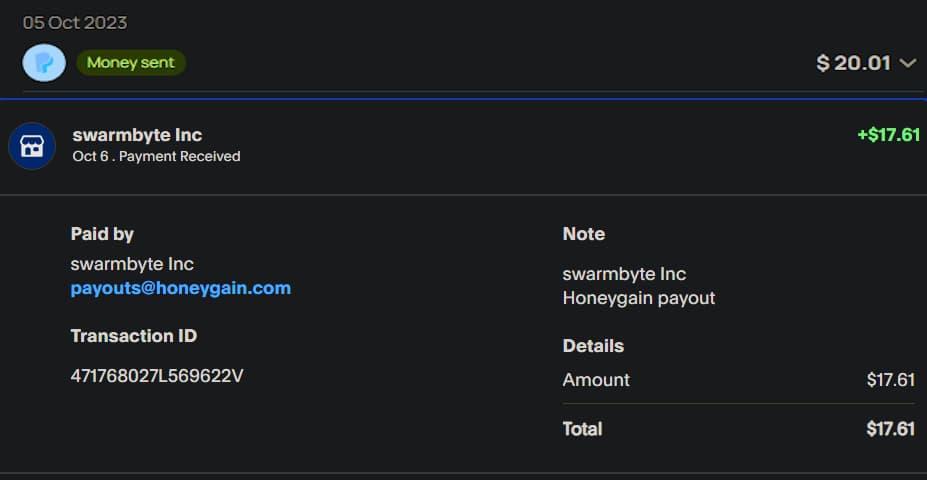Click the $20.01 sent amount
Viewport: 927px width, 480px height.
click(x=853, y=63)
